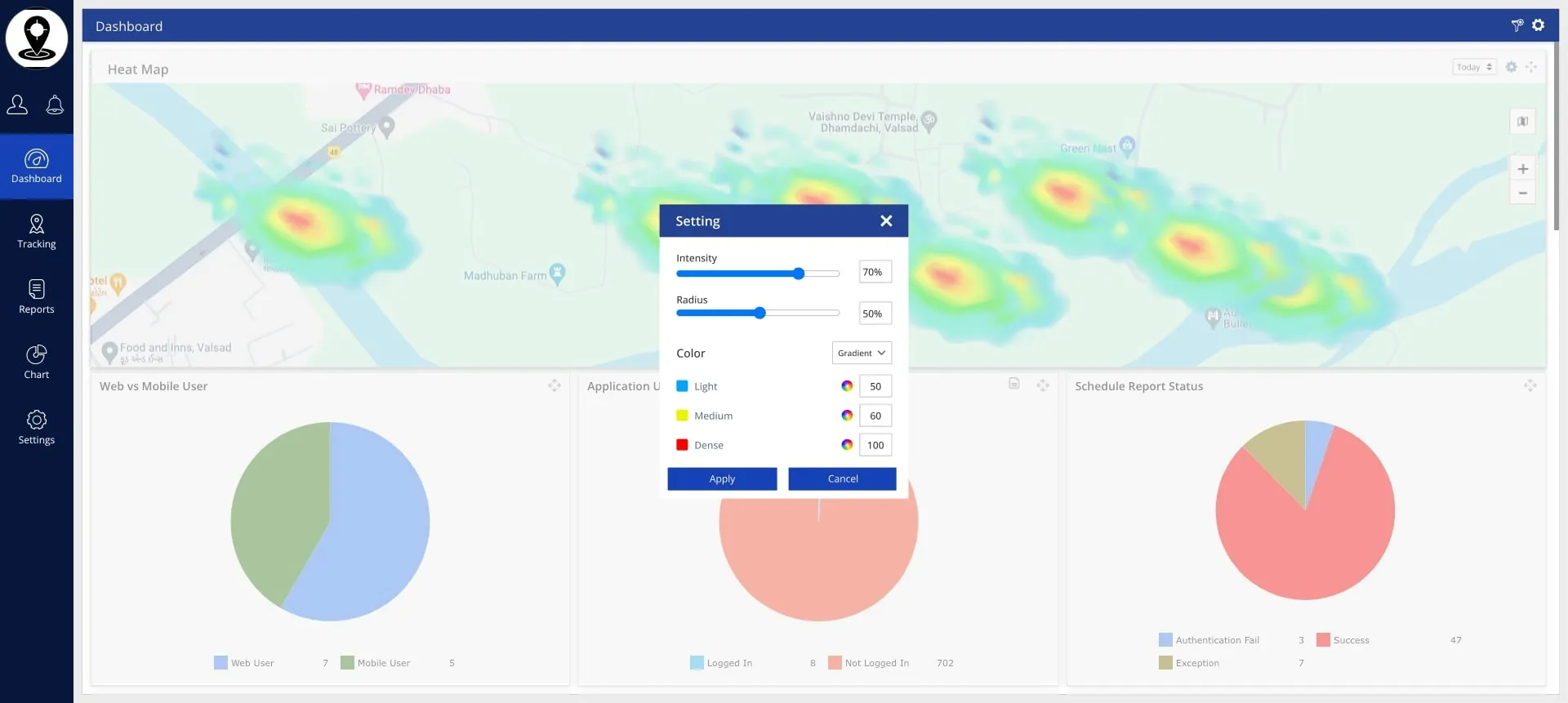Click the Heat Map widget gear icon
This screenshot has height=703, width=1568.
pyautogui.click(x=1511, y=67)
